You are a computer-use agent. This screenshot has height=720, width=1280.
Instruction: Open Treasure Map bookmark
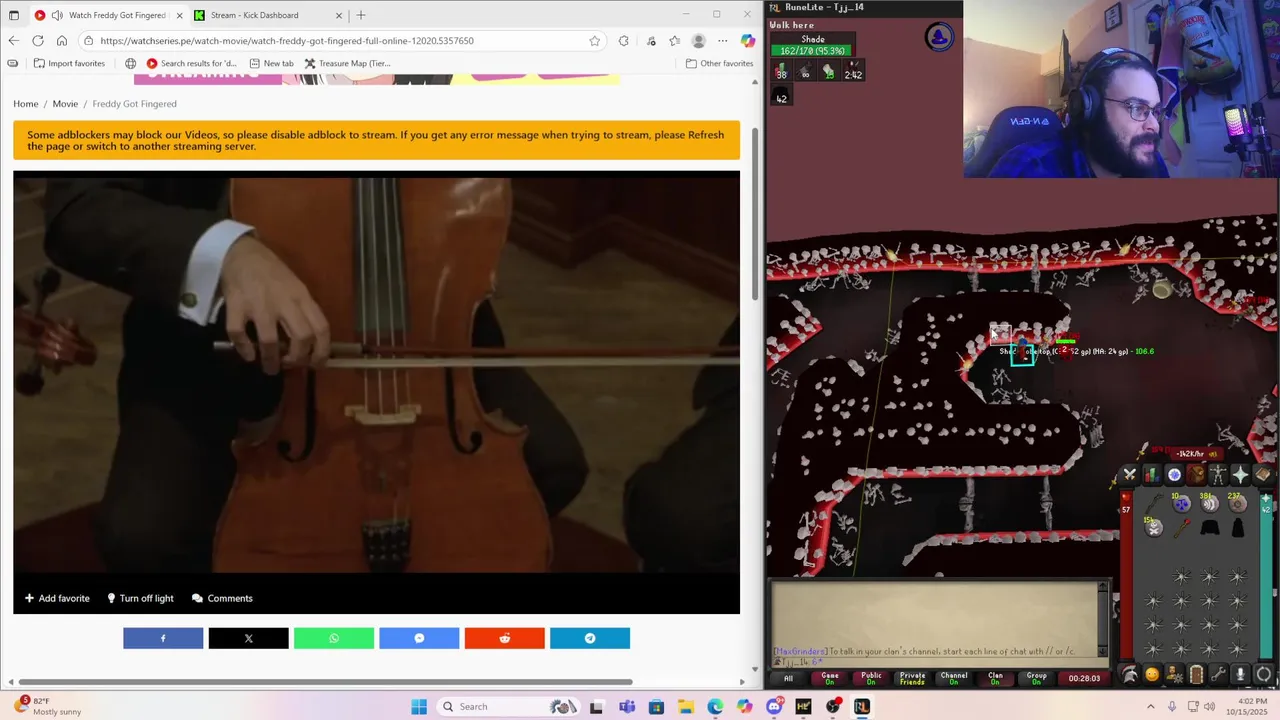point(347,63)
